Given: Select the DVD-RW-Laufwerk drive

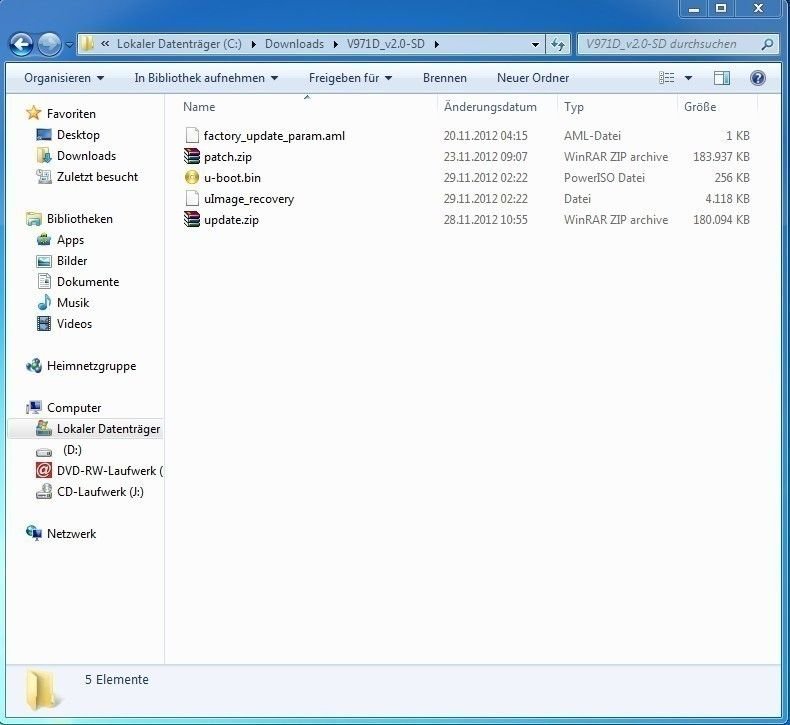Looking at the screenshot, I should [x=109, y=471].
